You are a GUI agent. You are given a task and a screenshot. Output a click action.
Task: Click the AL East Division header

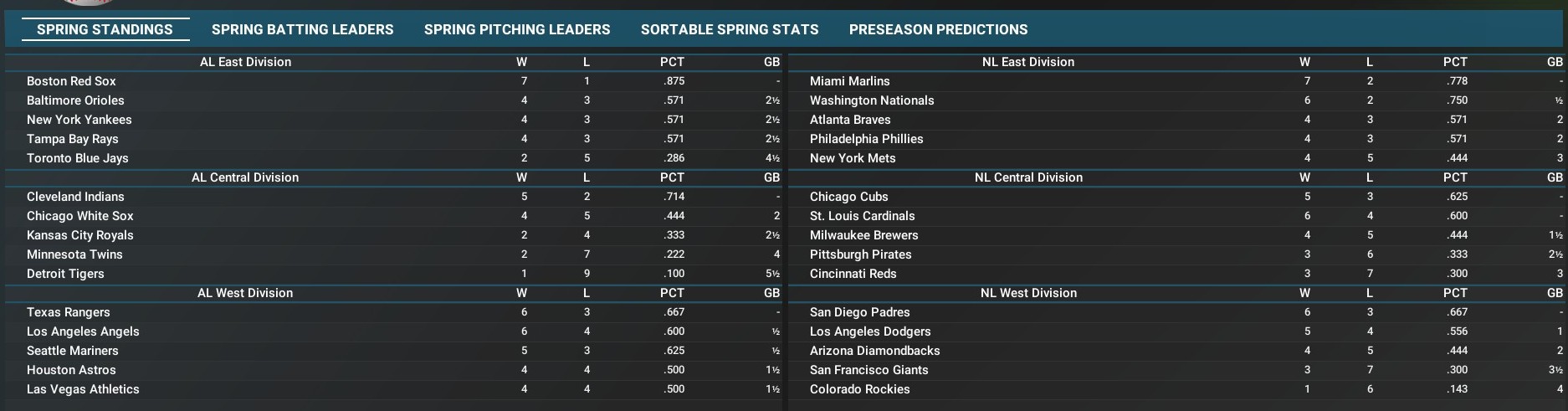pos(245,62)
